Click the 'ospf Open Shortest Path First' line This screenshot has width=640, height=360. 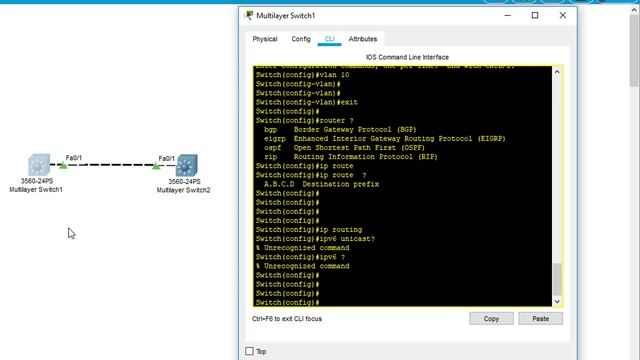[344, 148]
